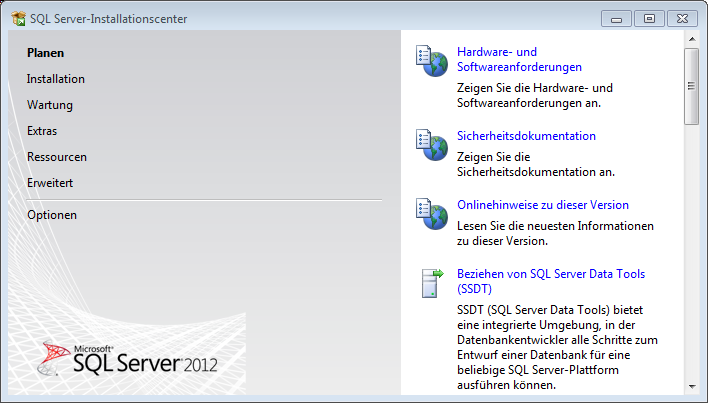Go to the Extras section

[42, 131]
